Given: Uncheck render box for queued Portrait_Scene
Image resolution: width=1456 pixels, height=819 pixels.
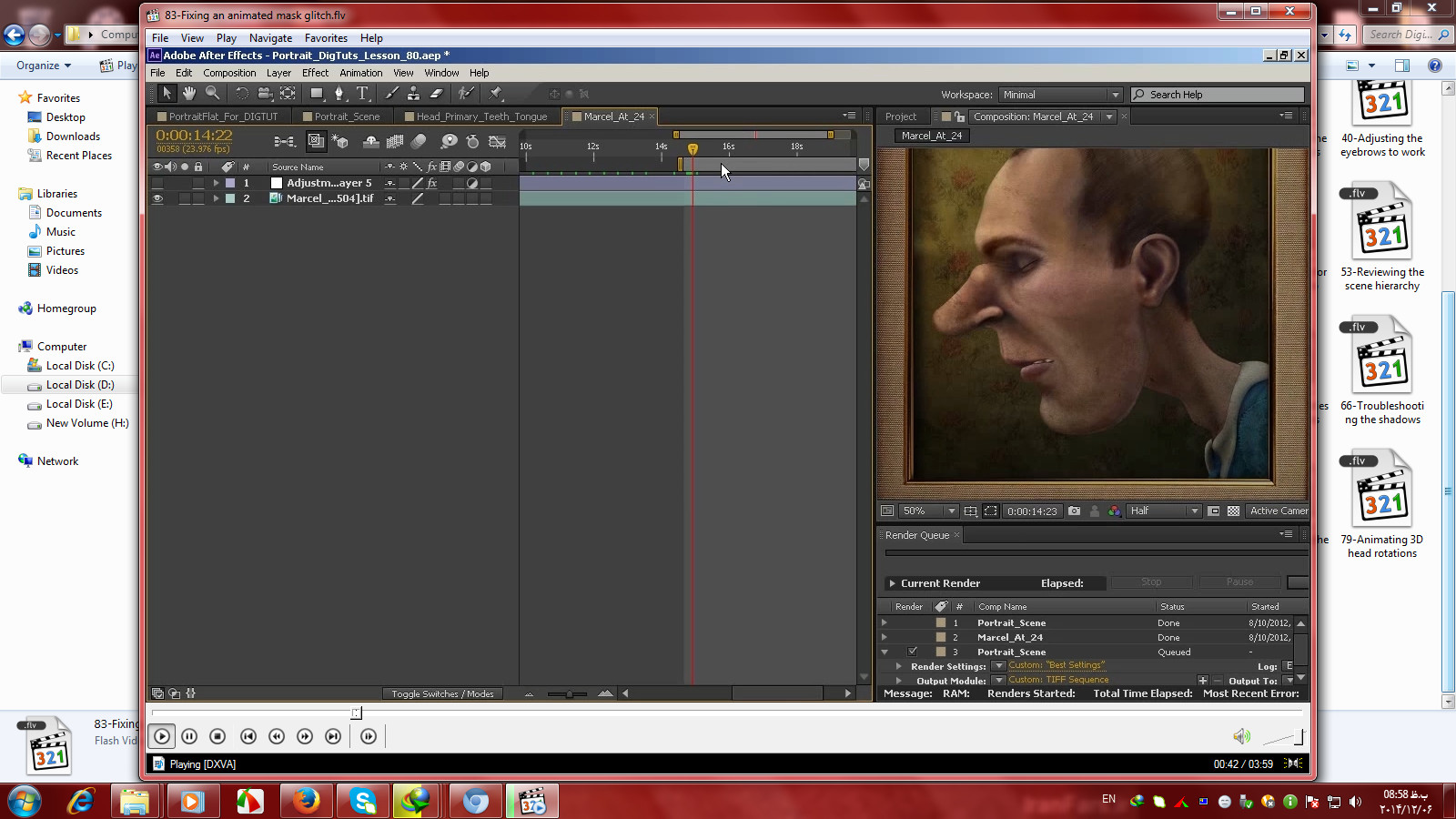Looking at the screenshot, I should [x=912, y=652].
